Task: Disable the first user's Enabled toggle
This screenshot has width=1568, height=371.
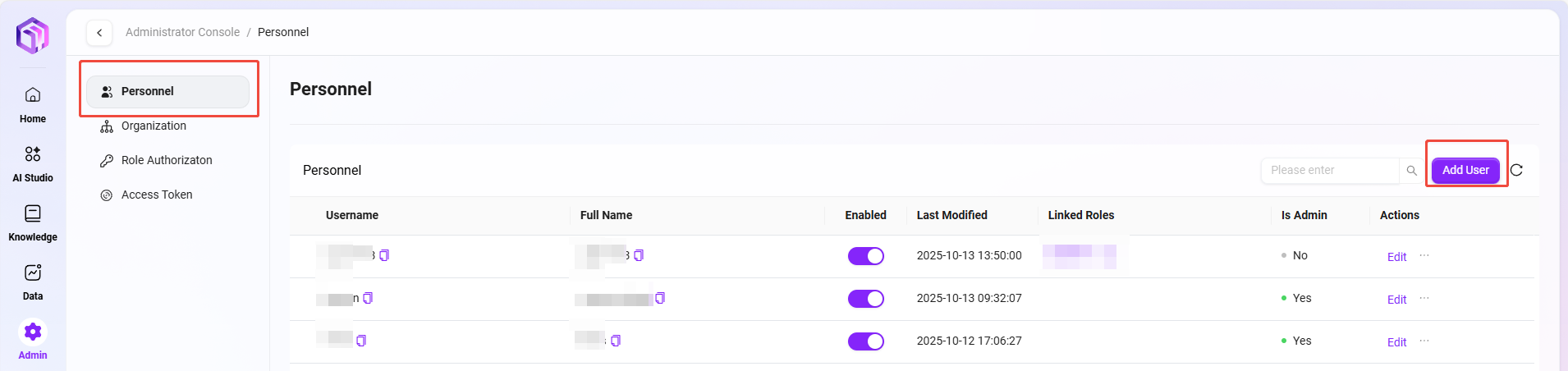Action: (x=865, y=256)
